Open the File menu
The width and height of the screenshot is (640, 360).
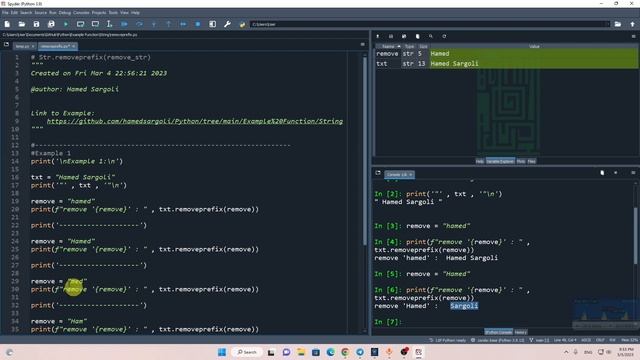click(x=5, y=13)
